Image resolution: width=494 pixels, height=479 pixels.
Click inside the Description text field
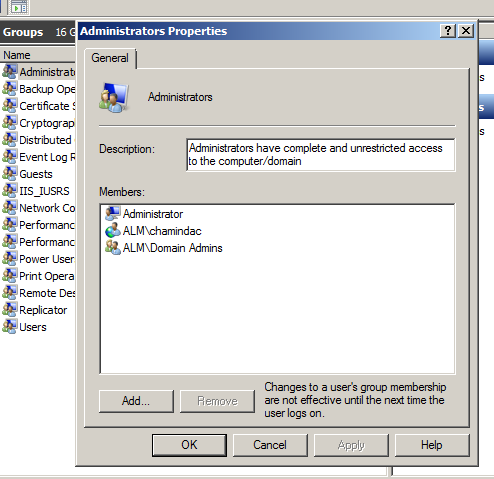pos(321,155)
